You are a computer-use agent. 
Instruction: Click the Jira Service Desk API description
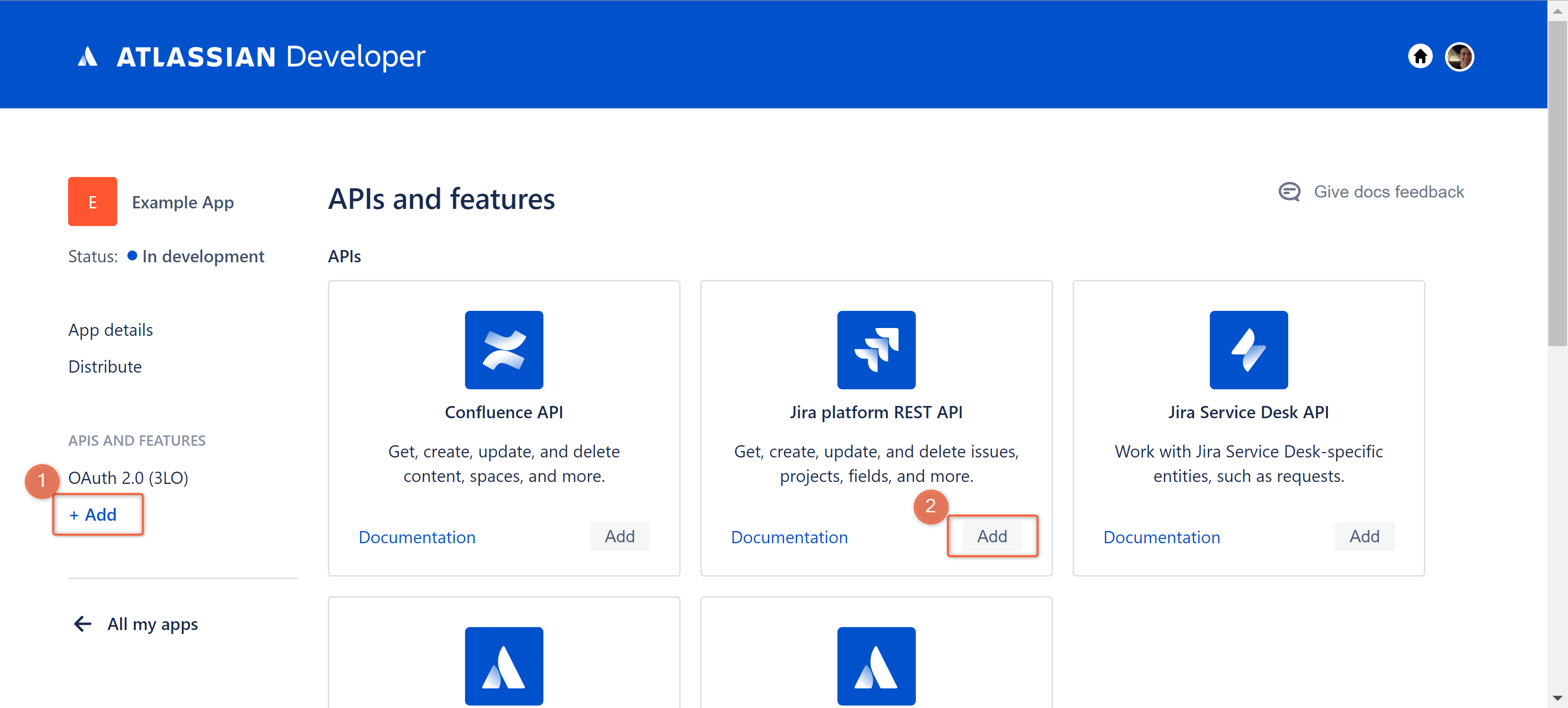click(1249, 464)
